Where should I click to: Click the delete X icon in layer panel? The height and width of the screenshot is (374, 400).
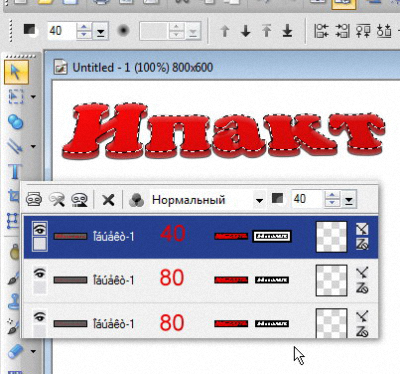click(108, 200)
